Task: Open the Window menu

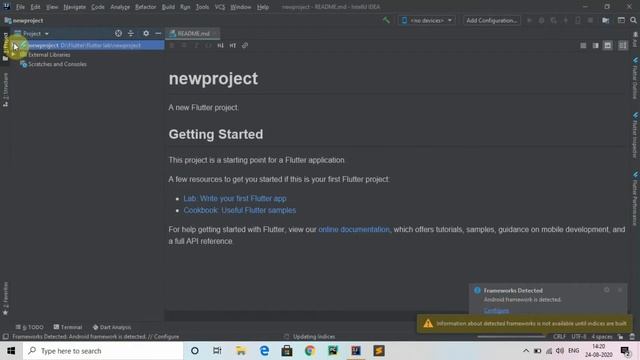Action: pos(241,7)
